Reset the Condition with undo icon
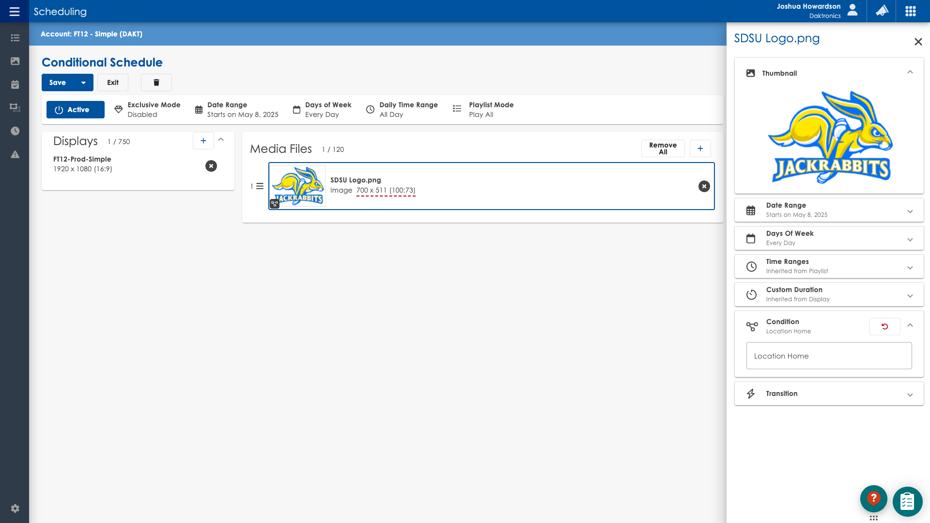930x523 pixels. tap(884, 326)
